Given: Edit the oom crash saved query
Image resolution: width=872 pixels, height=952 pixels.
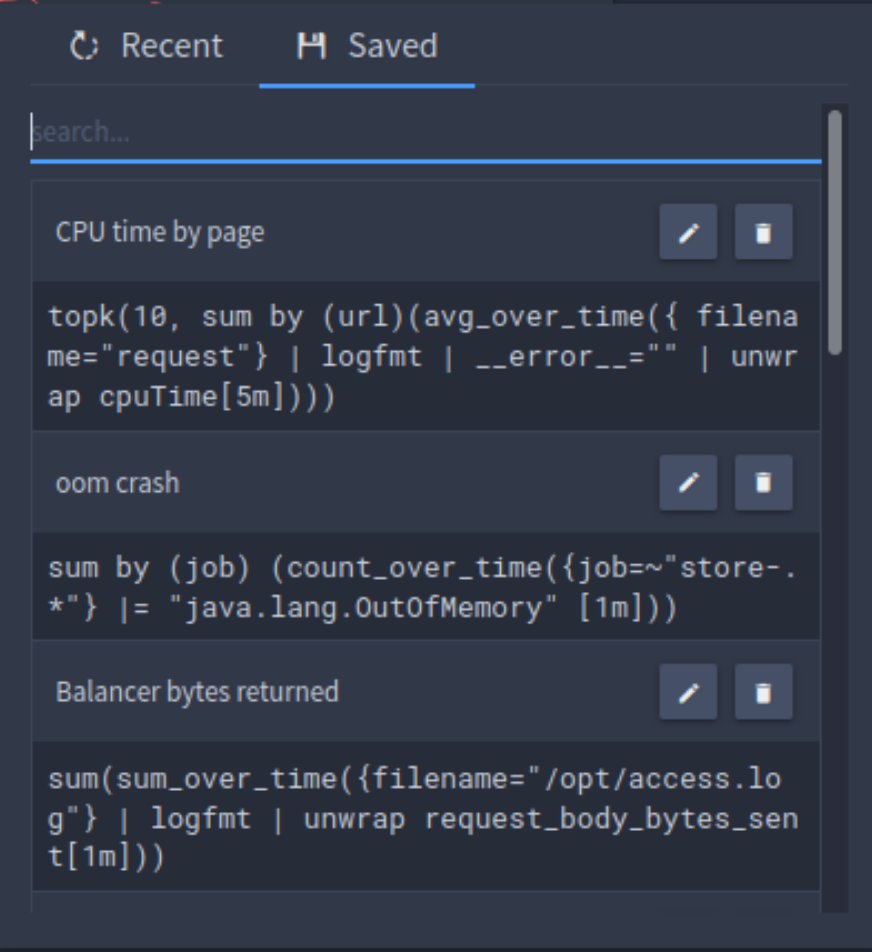Looking at the screenshot, I should [688, 483].
